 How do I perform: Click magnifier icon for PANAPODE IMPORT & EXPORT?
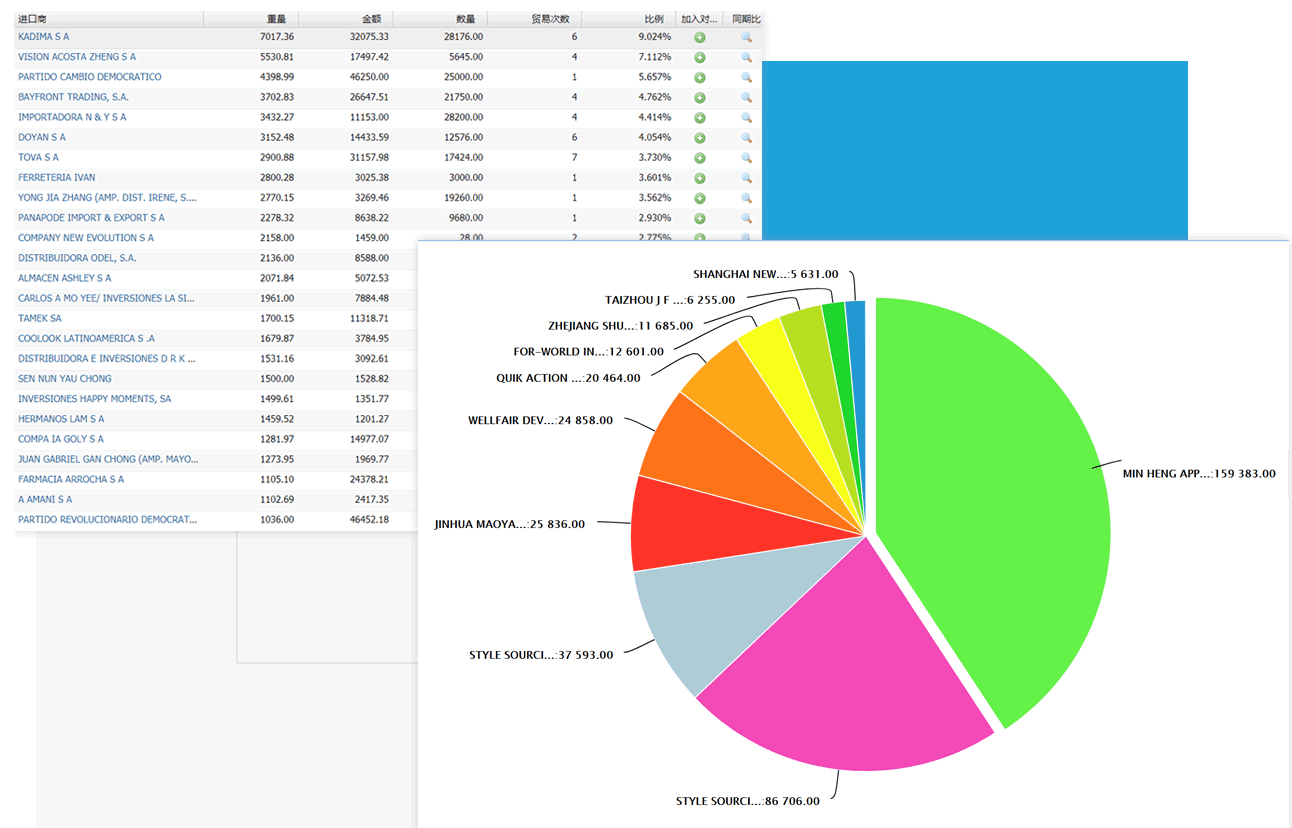(x=746, y=218)
